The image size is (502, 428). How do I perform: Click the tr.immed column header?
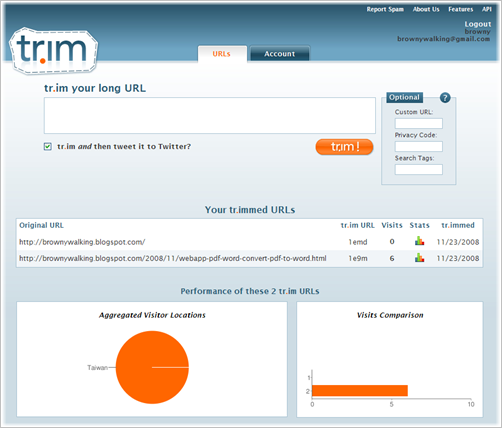[x=458, y=225]
